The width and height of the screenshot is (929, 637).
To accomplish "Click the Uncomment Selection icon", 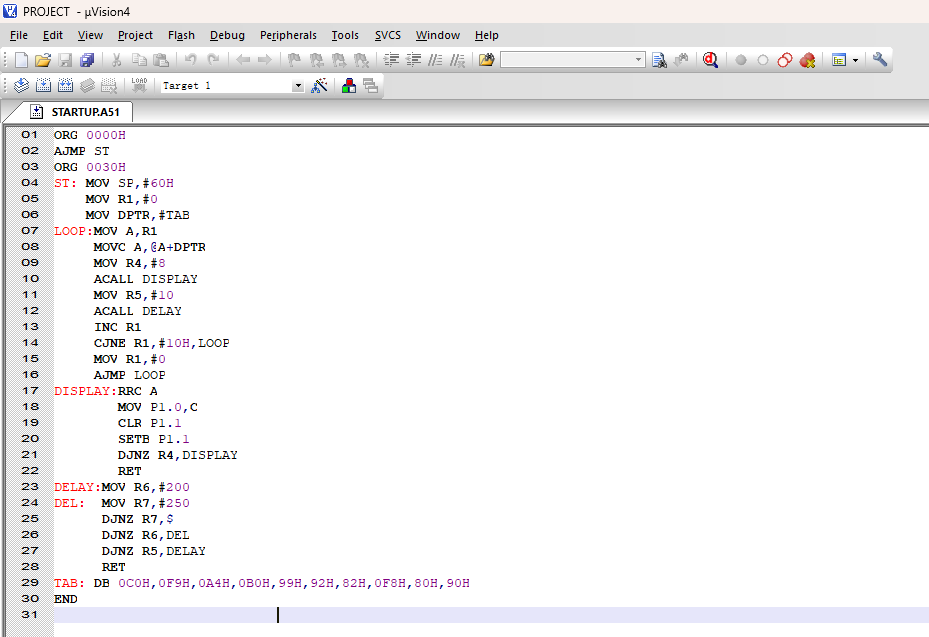I will click(457, 60).
